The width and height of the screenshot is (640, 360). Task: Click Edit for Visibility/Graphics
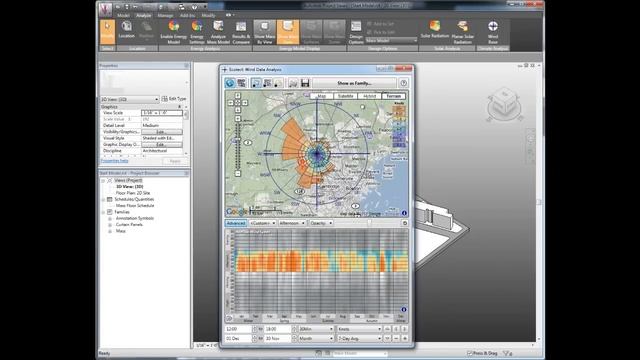coord(162,132)
